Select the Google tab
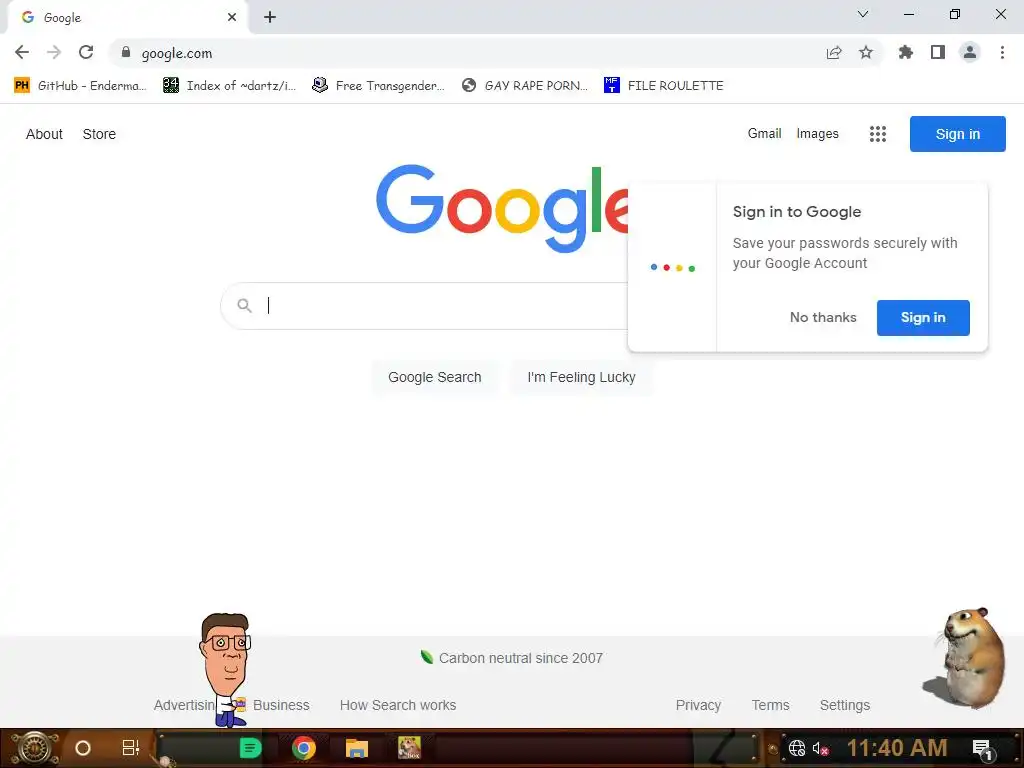Viewport: 1024px width, 768px height. pos(127,17)
